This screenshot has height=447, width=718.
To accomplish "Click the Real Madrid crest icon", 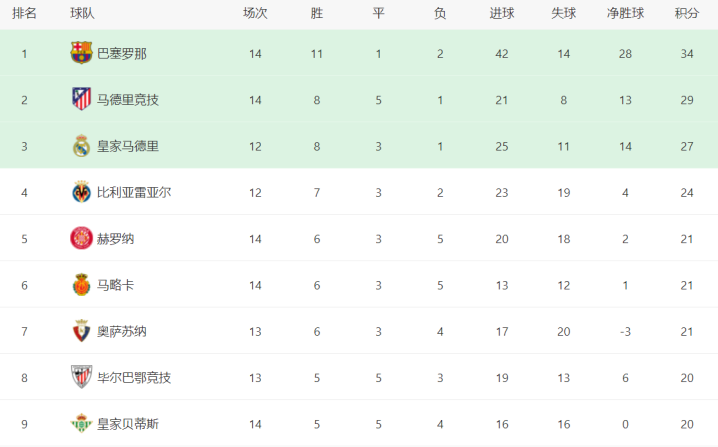I will [x=82, y=146].
